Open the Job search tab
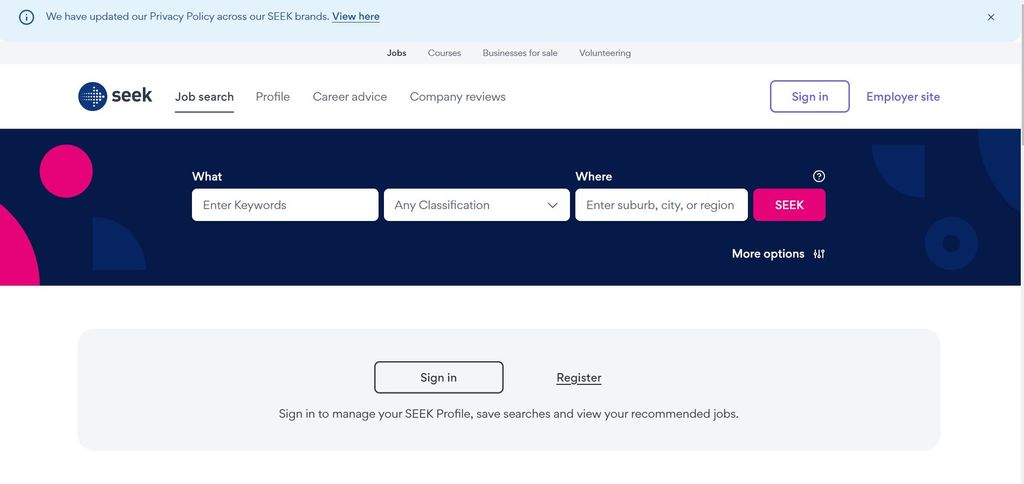Viewport: 1024px width, 484px height. [x=204, y=97]
